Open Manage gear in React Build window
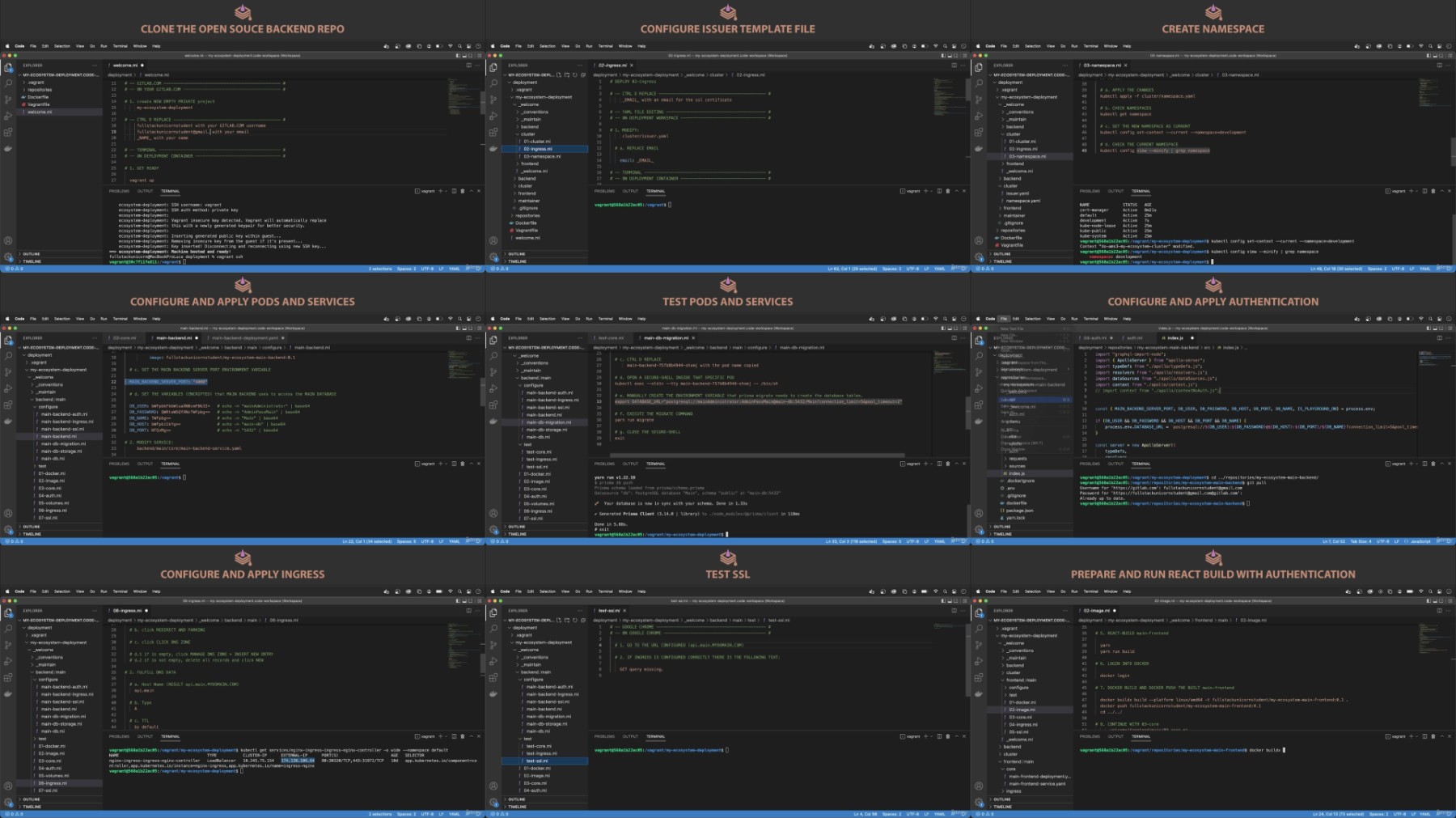The width and height of the screenshot is (1456, 818). click(979, 803)
